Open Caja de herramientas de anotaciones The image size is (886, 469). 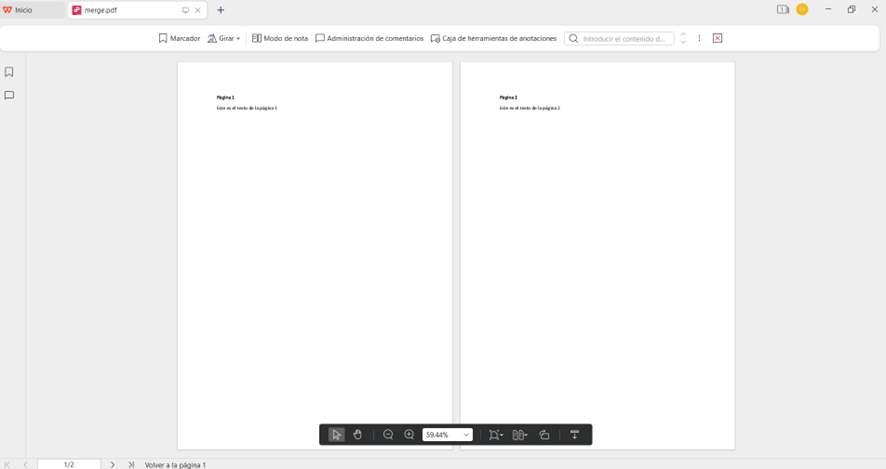(x=494, y=38)
